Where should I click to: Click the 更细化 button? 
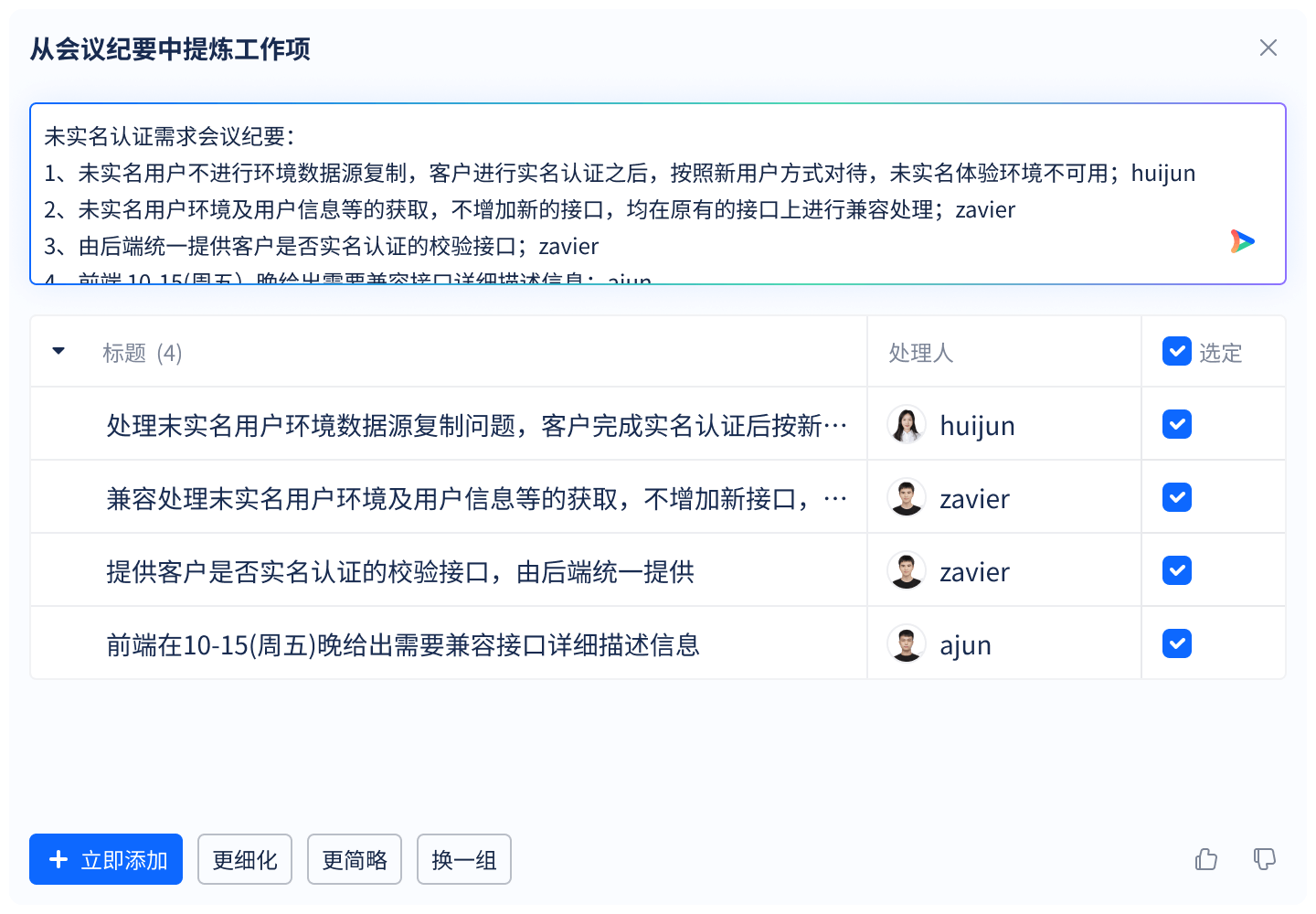(245, 859)
